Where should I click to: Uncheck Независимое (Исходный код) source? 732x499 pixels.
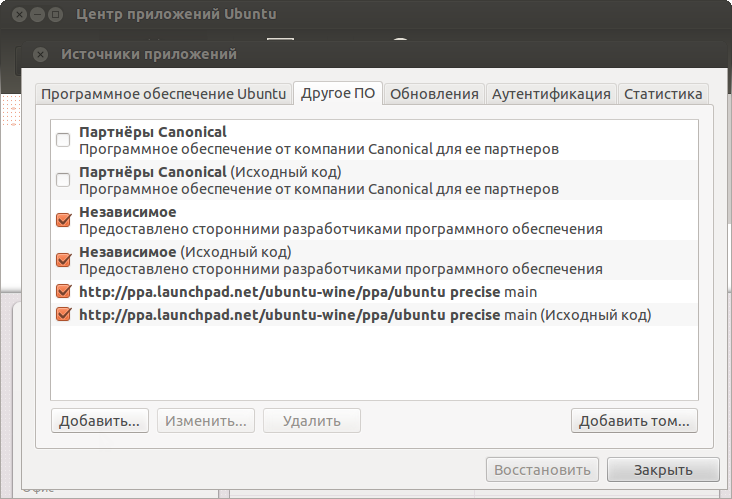click(x=63, y=260)
